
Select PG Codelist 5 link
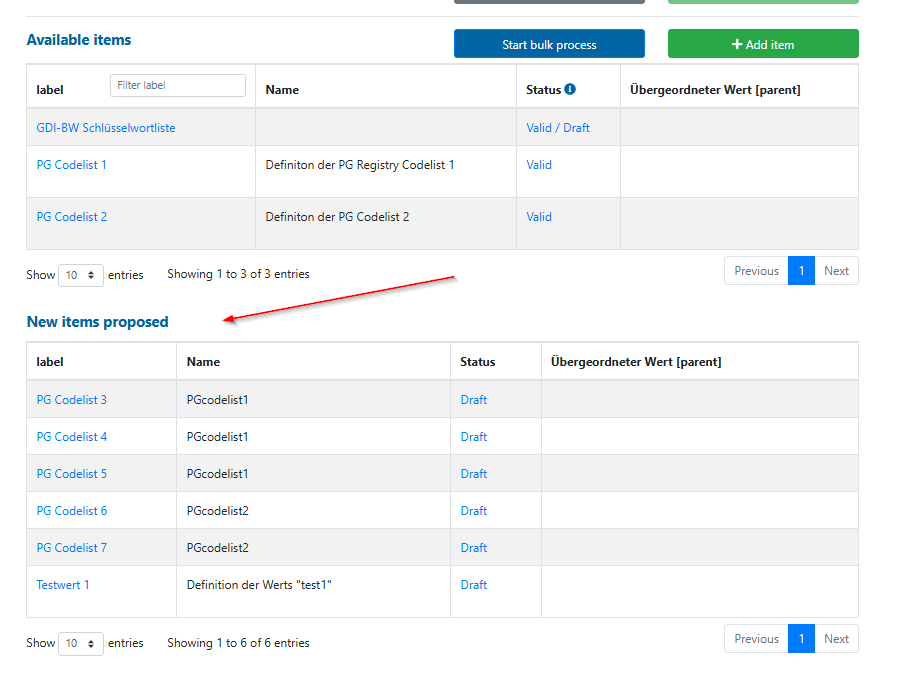71,474
